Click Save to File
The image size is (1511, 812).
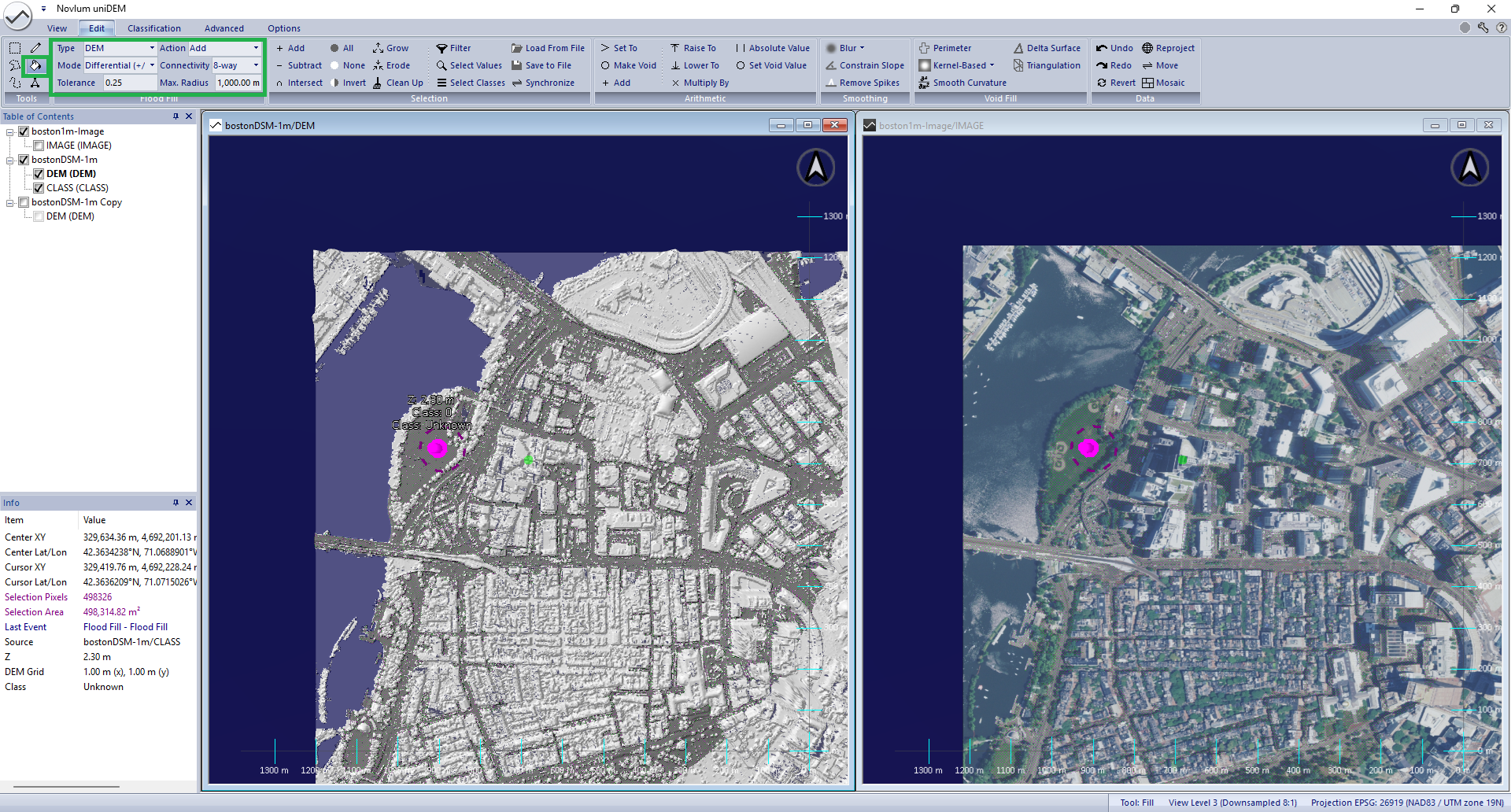pos(541,65)
